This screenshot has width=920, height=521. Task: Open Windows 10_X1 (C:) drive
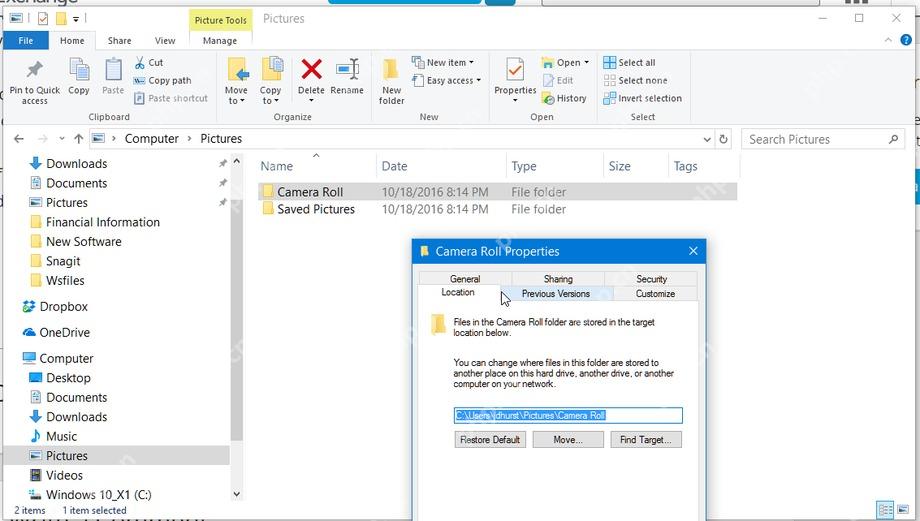[99, 495]
